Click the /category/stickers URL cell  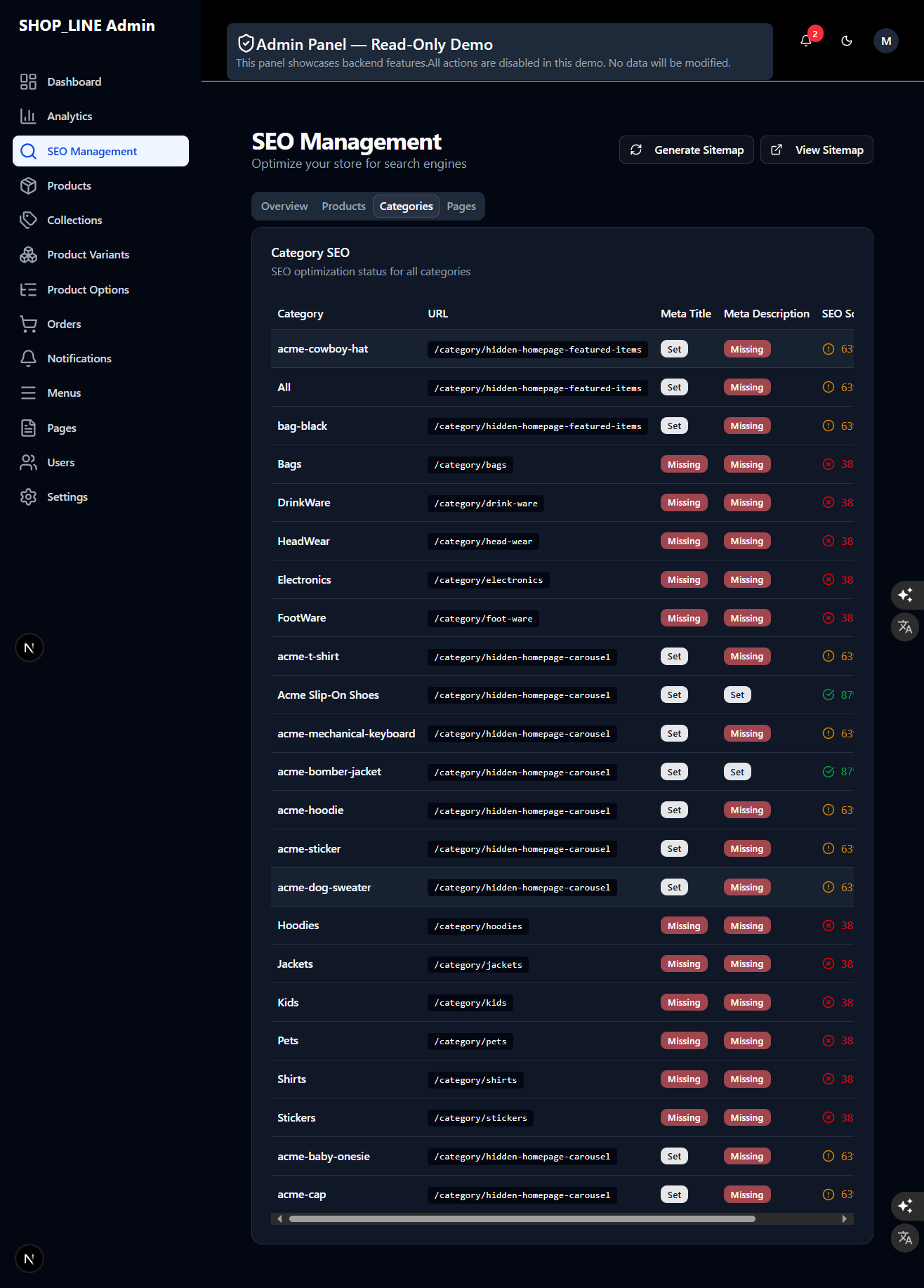(481, 1118)
